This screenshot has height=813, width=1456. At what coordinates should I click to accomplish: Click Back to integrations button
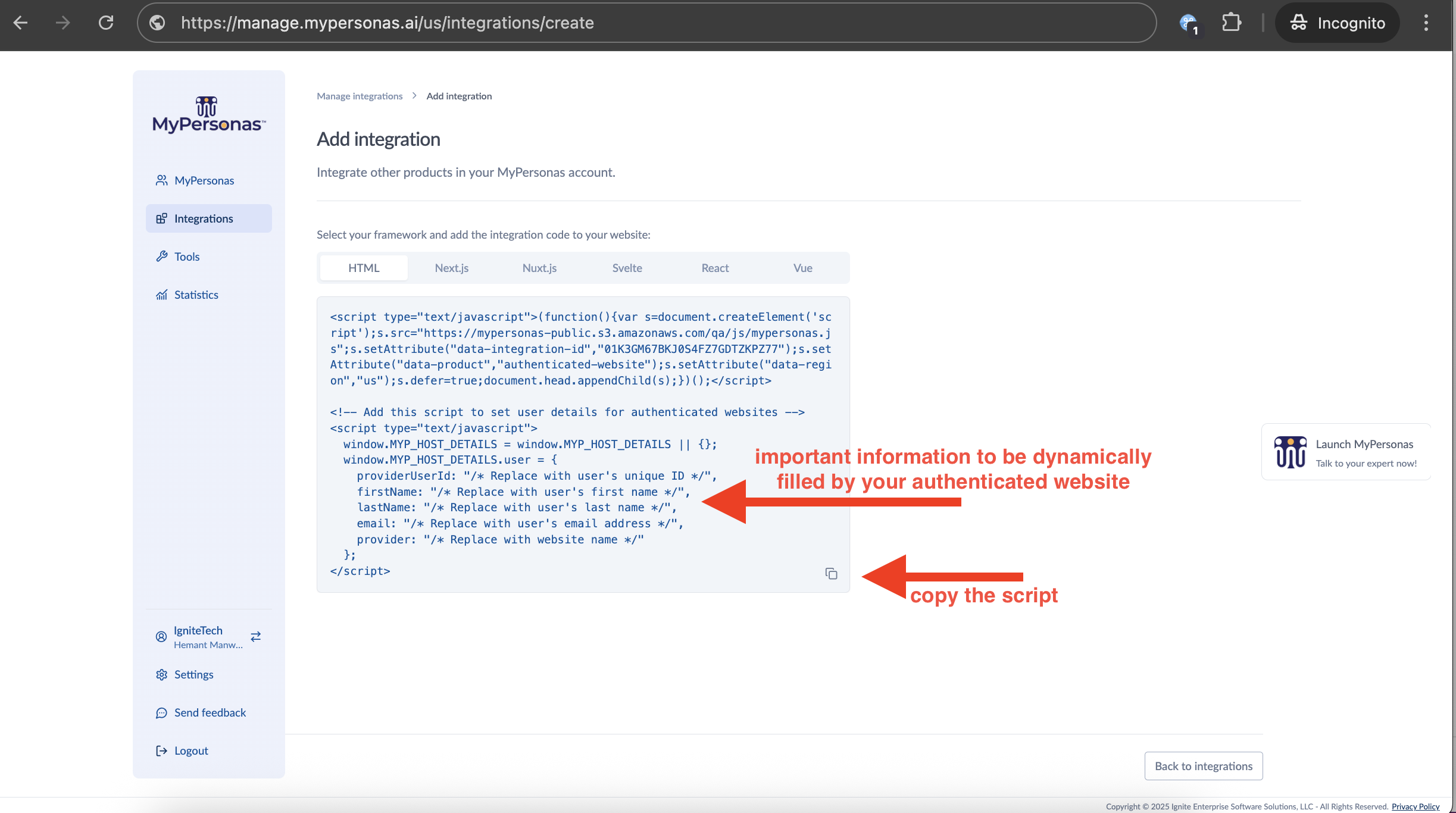coord(1204,766)
